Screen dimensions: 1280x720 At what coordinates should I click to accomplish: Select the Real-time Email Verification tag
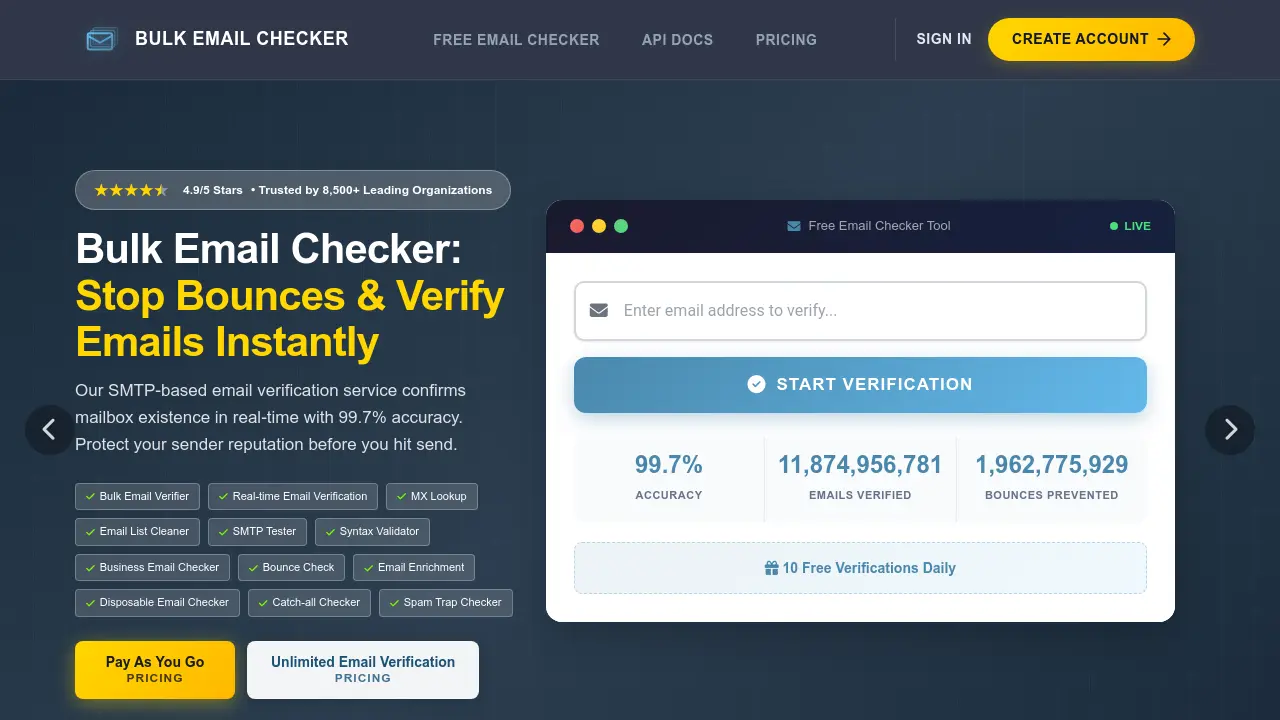[x=293, y=496]
